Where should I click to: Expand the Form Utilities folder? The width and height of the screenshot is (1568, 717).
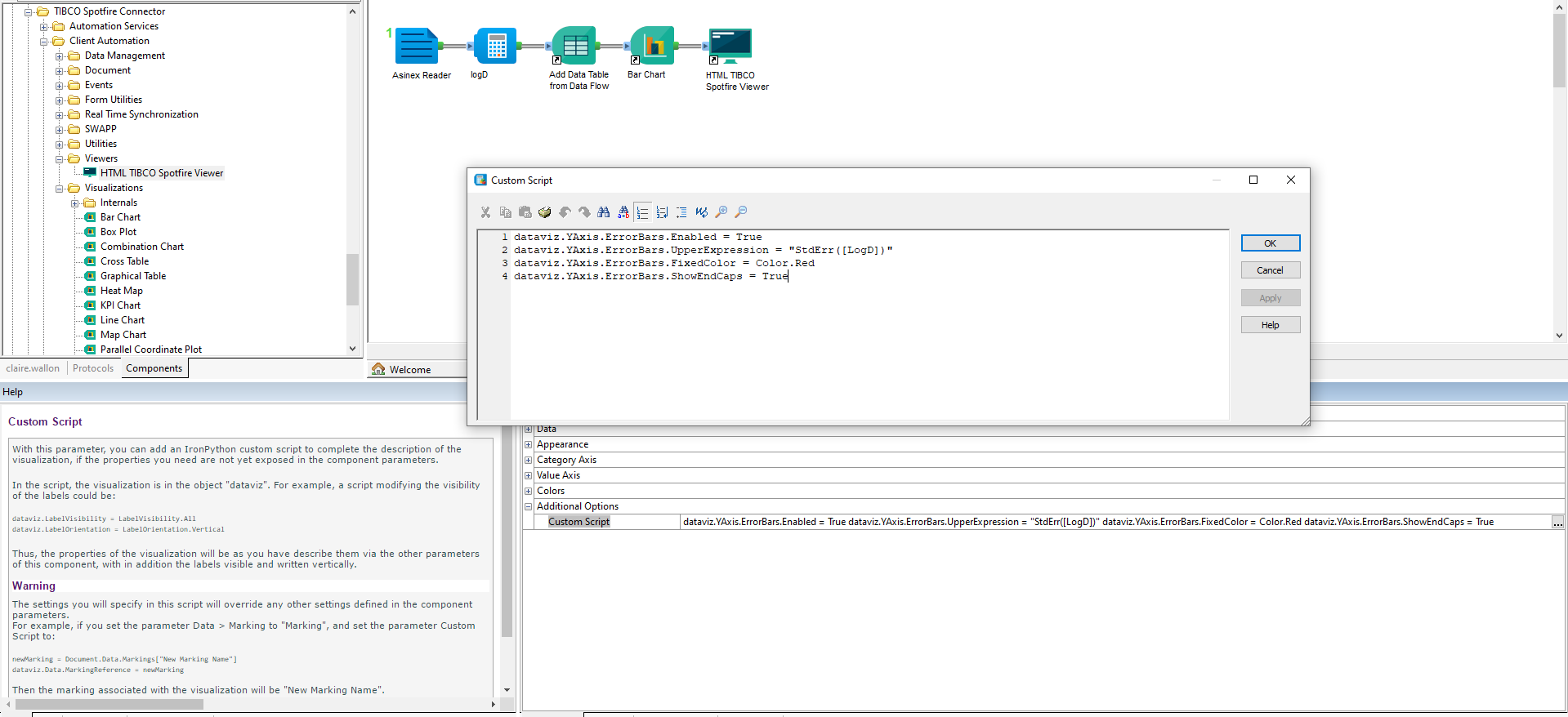click(60, 100)
